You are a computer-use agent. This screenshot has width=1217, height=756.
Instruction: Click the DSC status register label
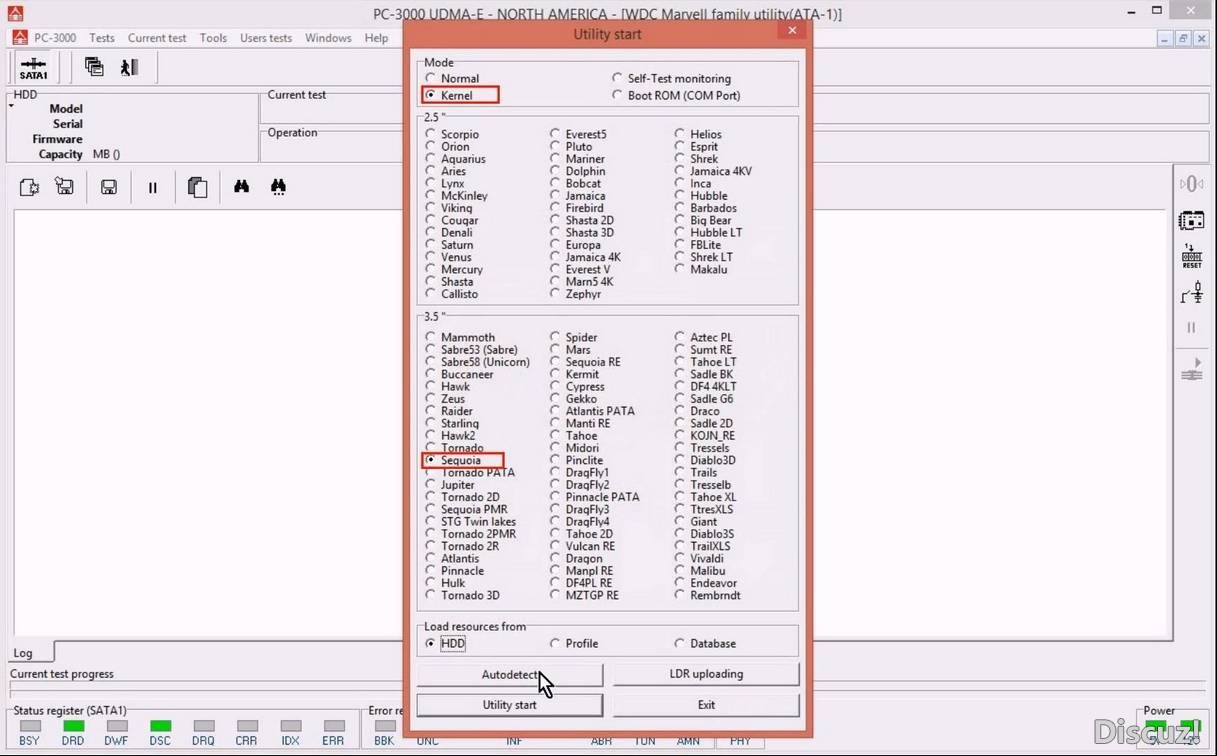pos(160,741)
